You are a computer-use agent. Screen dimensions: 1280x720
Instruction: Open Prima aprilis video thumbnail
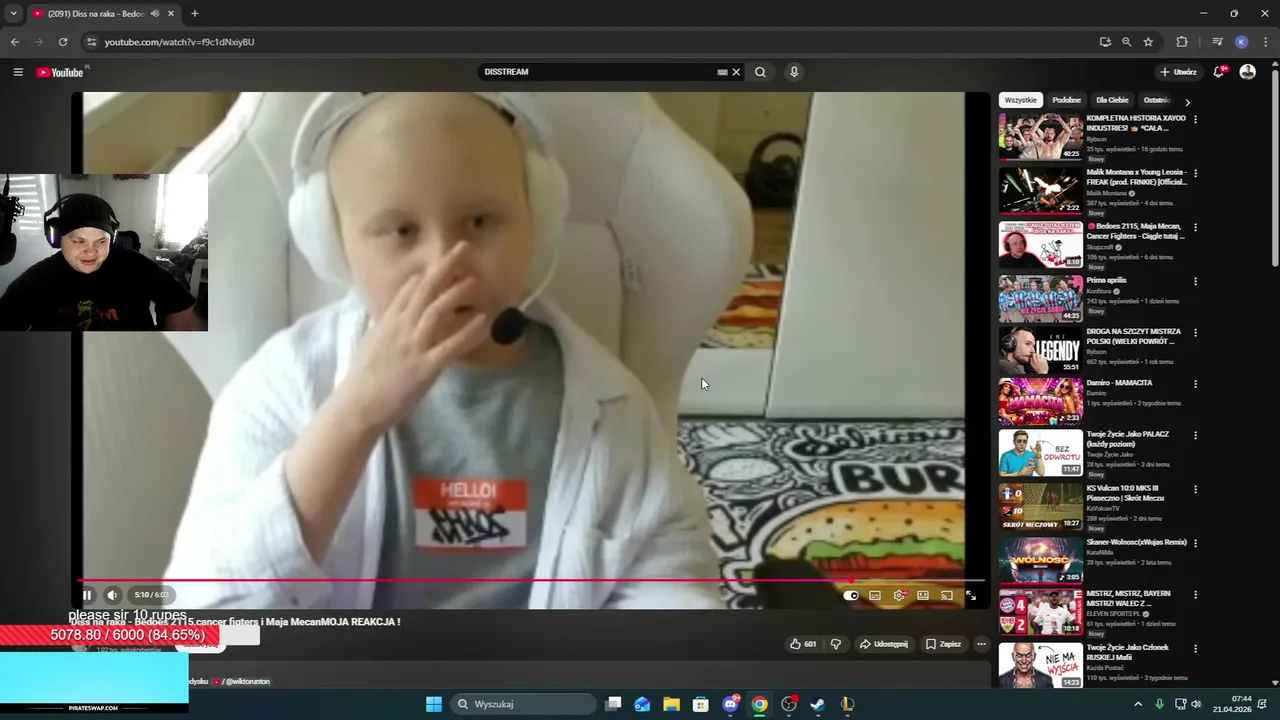[1040, 298]
